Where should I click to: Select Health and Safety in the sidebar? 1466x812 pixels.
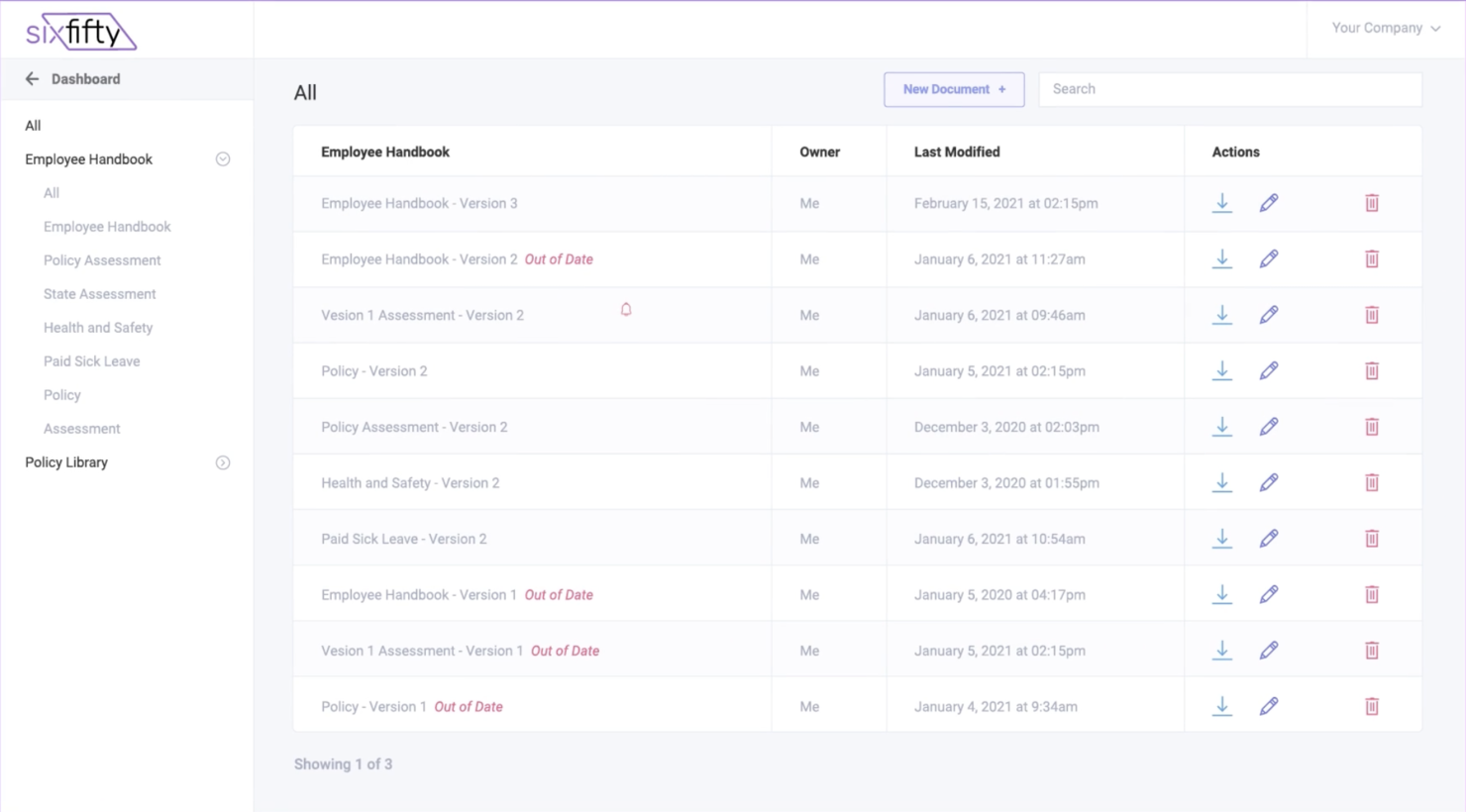(98, 327)
